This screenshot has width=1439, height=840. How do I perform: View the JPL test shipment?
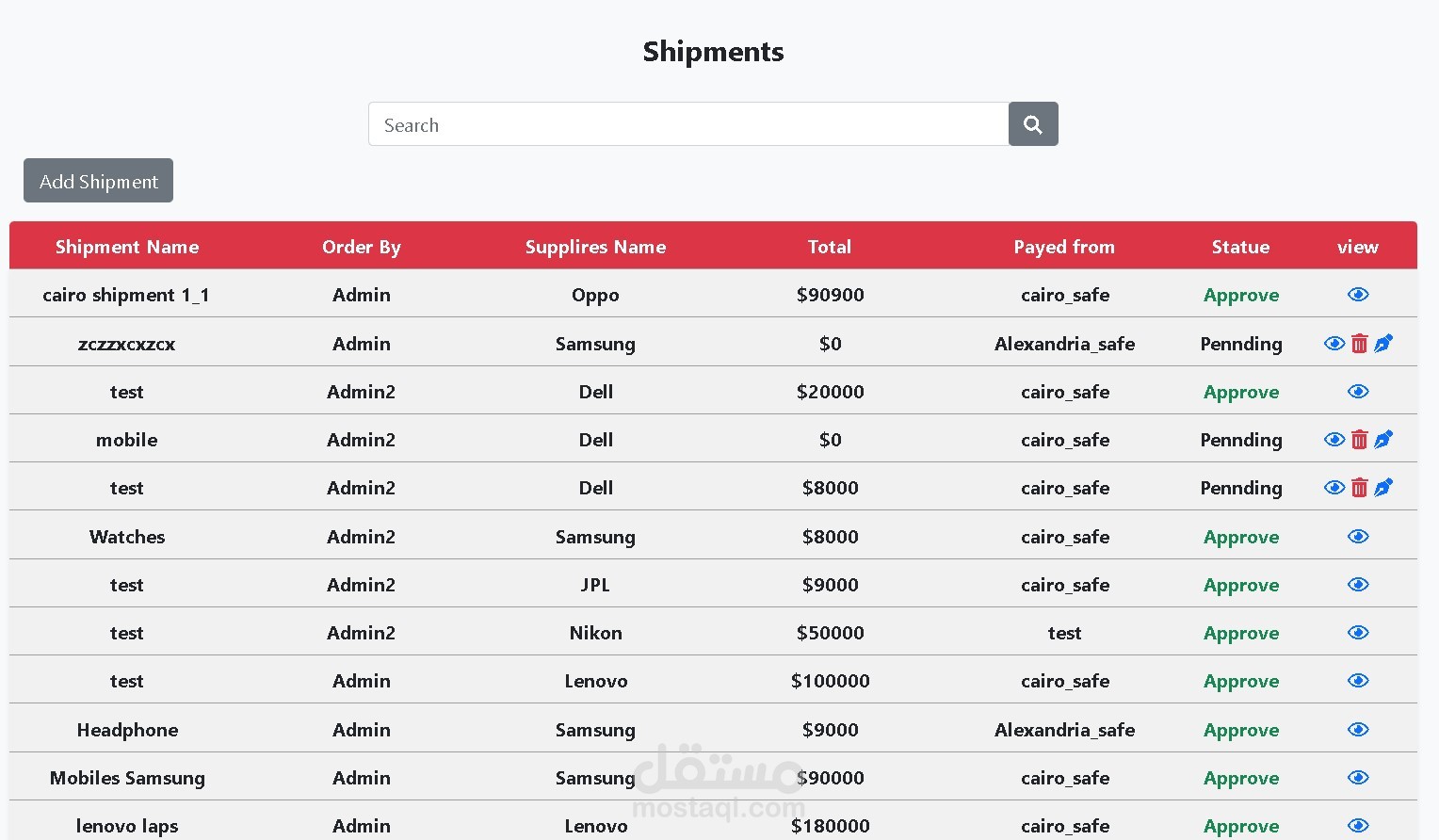[x=1357, y=585]
